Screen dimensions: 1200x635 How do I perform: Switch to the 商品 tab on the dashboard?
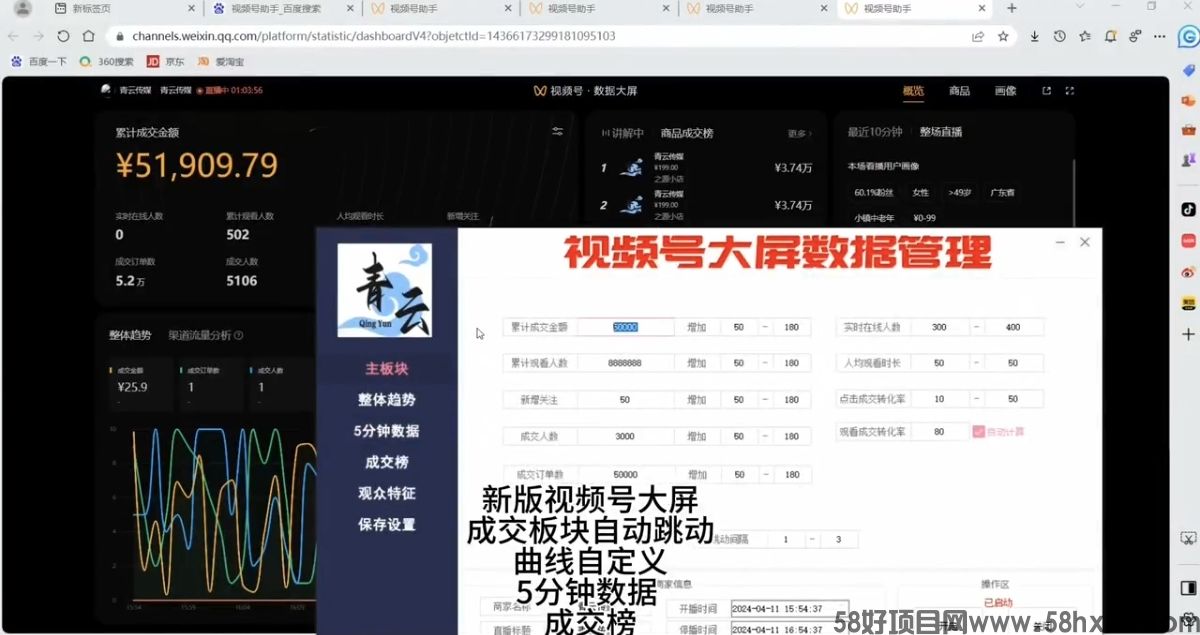click(x=960, y=91)
